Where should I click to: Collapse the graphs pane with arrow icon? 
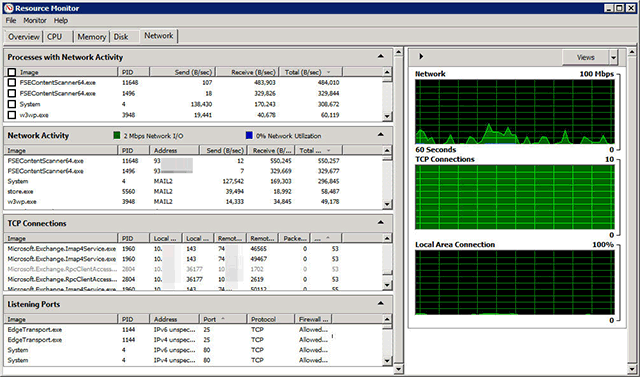[x=421, y=56]
